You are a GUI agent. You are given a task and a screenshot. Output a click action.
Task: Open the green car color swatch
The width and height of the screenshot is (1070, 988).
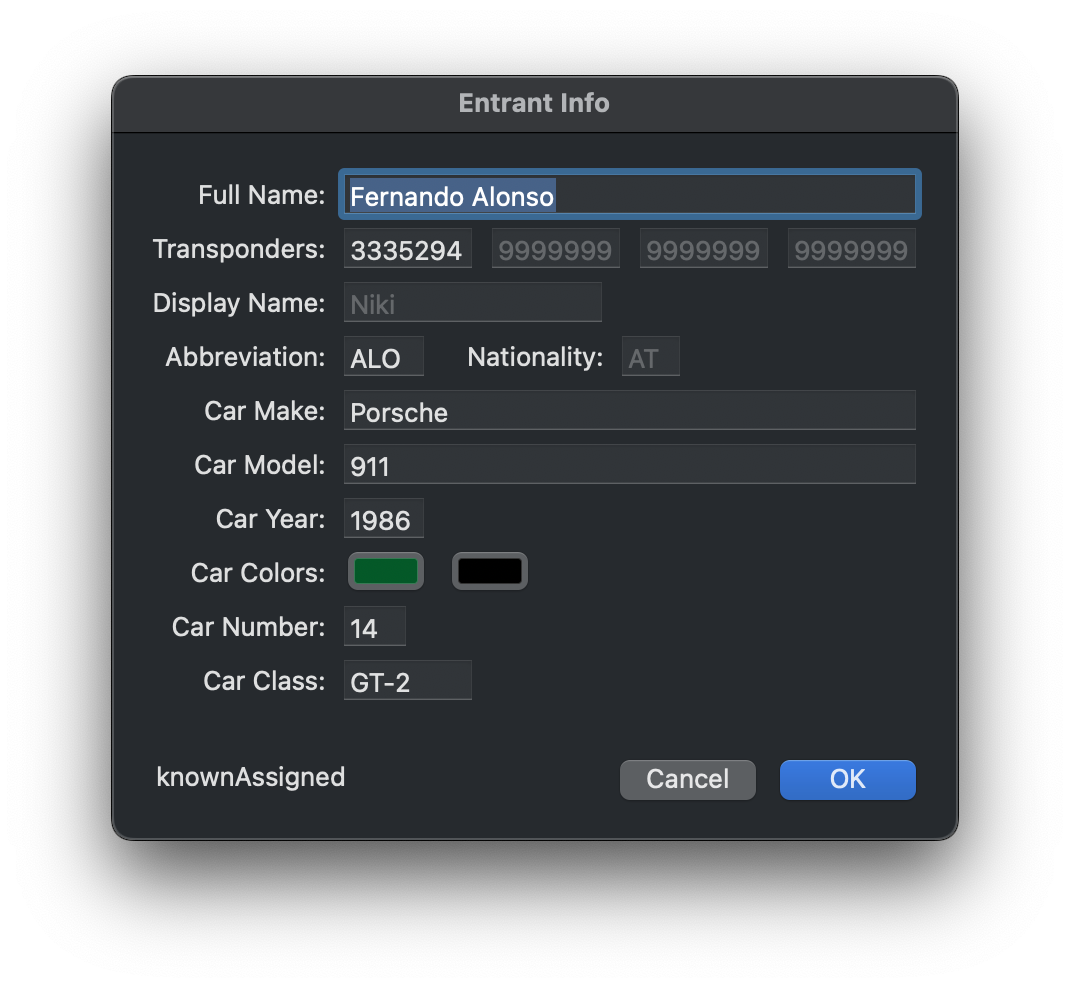[x=386, y=571]
